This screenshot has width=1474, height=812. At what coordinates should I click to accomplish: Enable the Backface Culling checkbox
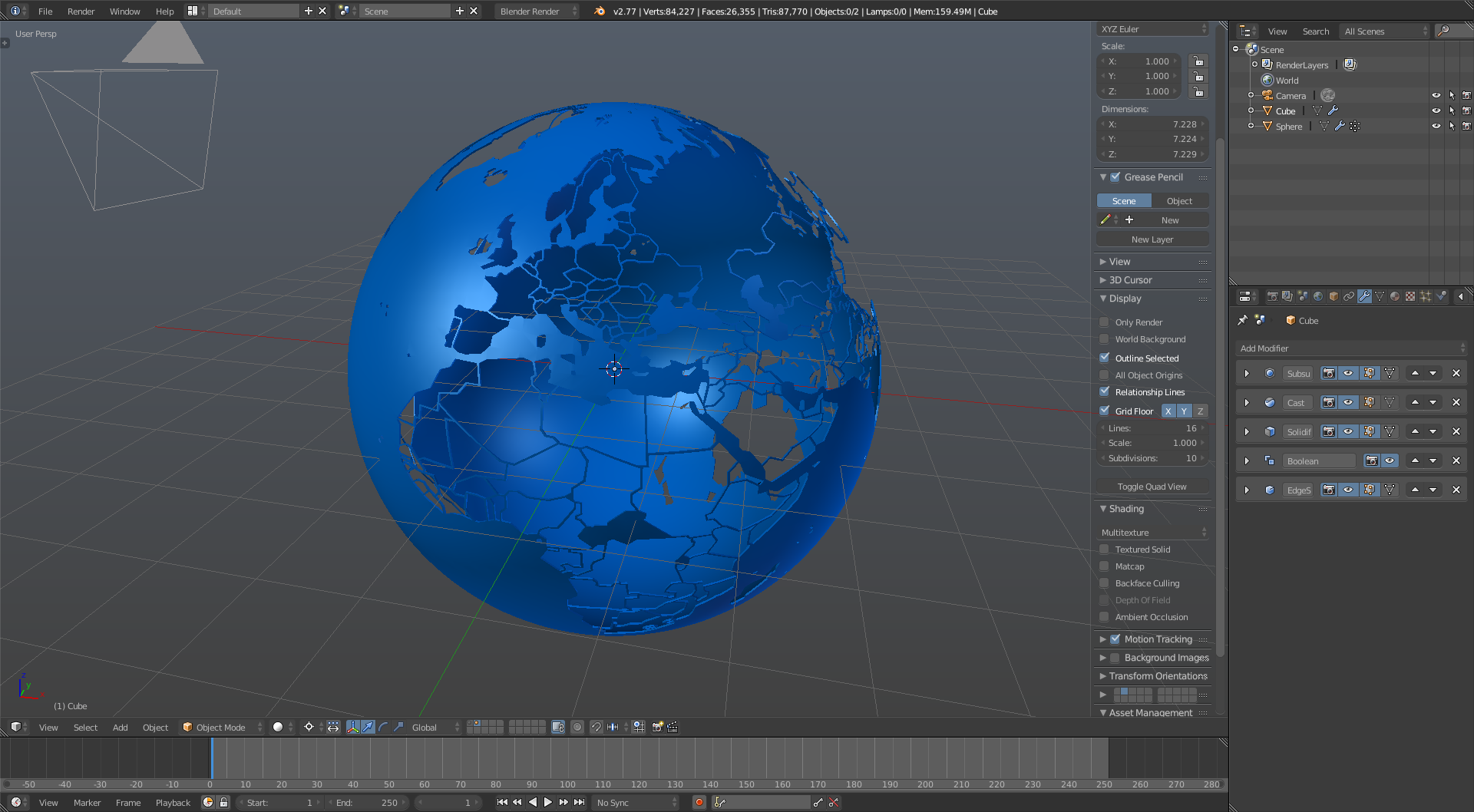(1104, 583)
